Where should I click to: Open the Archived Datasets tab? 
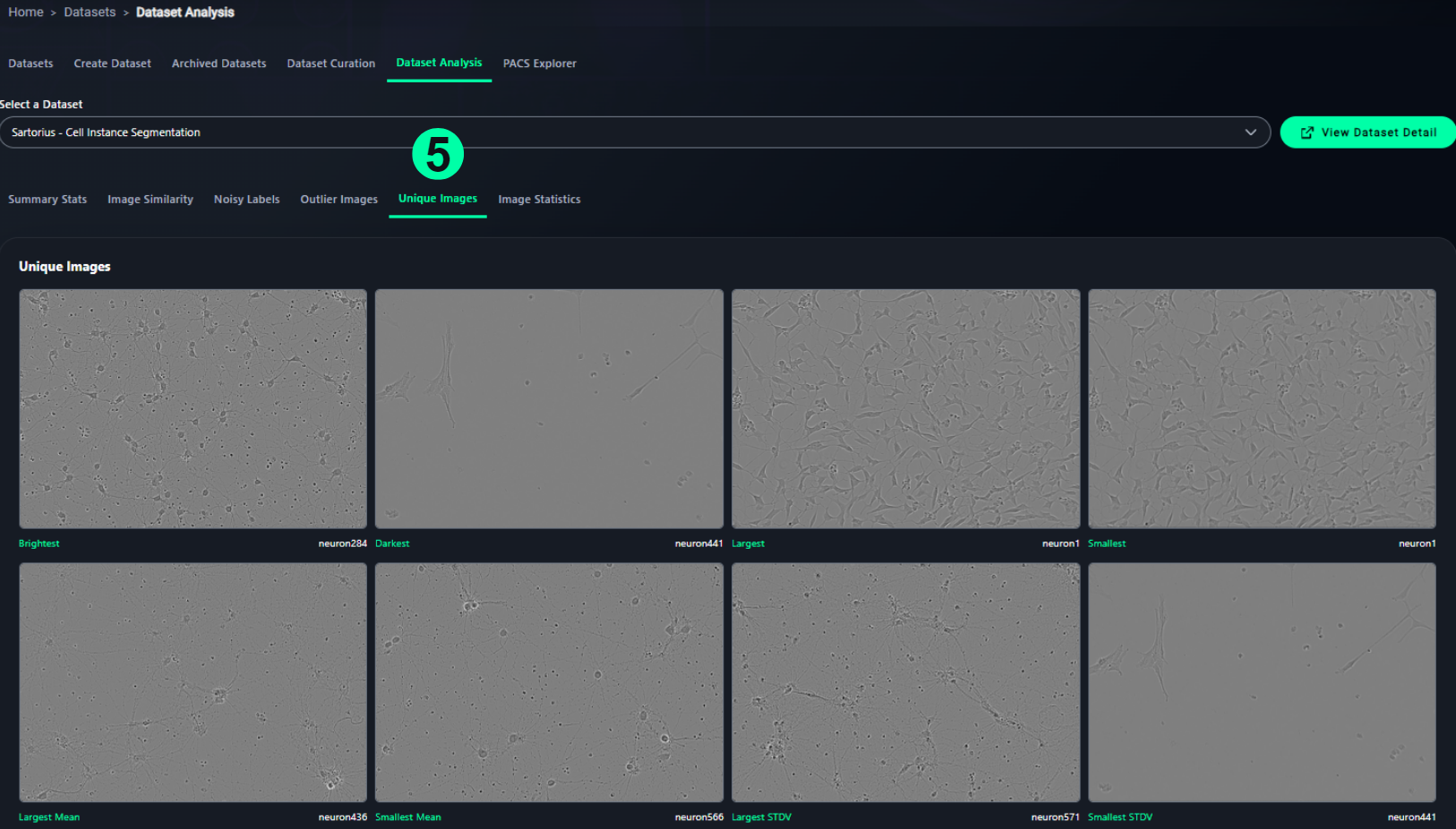[218, 64]
